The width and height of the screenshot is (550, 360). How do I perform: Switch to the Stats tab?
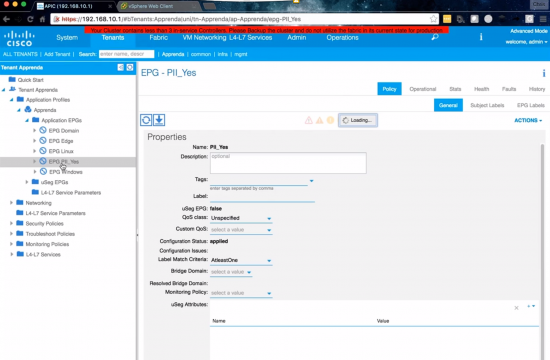455,89
